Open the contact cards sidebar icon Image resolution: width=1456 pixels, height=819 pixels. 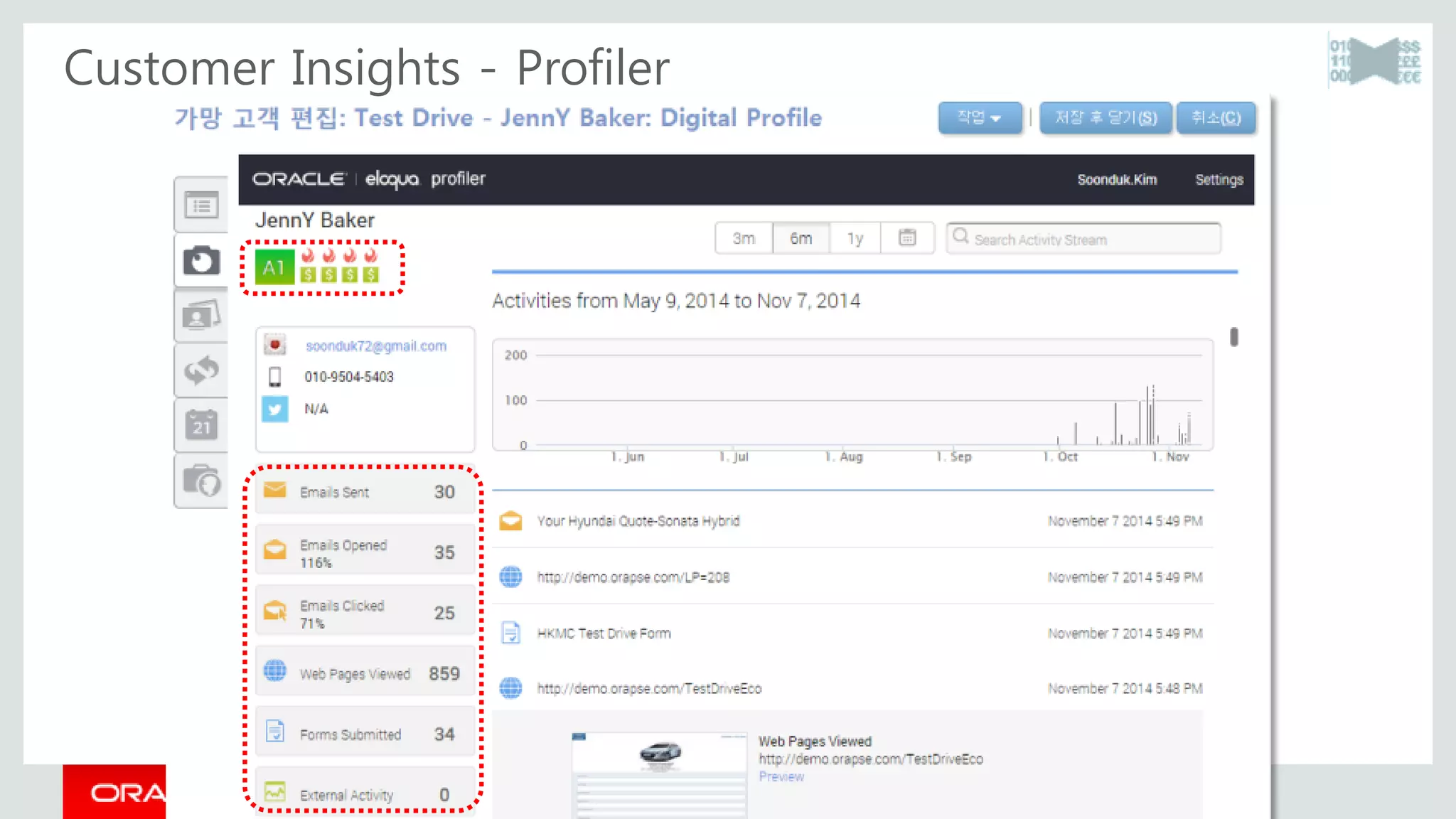pos(201,316)
